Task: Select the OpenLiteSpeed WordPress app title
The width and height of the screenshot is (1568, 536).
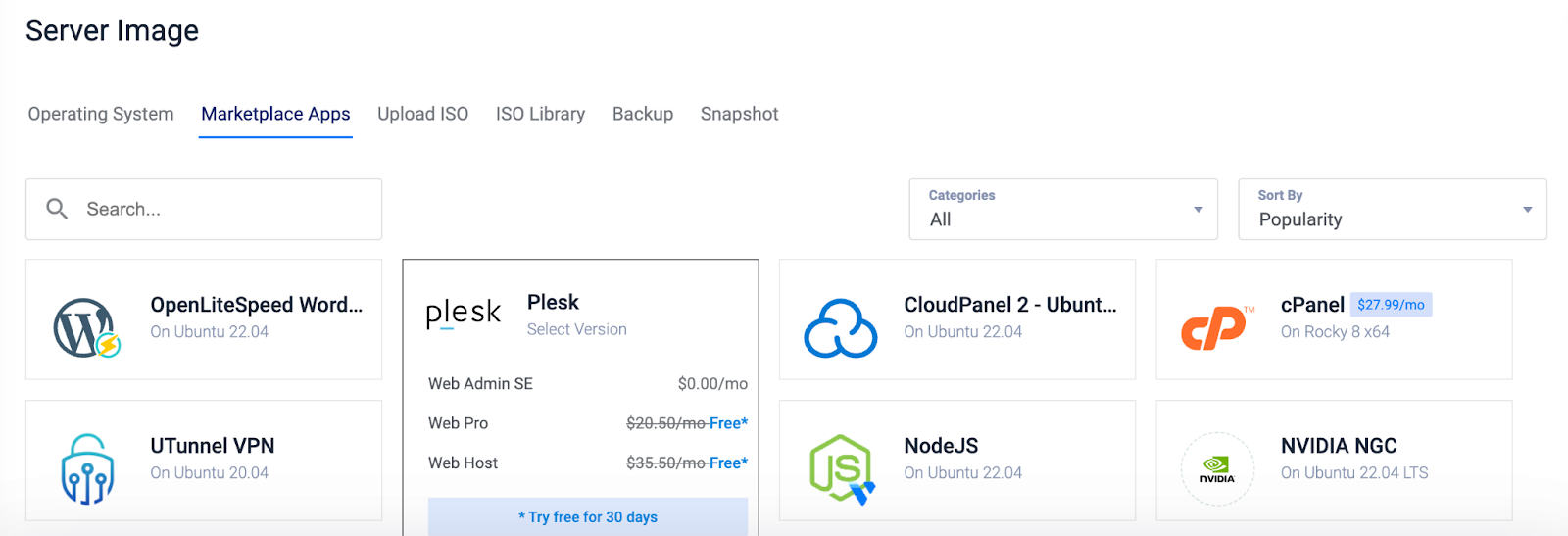Action: click(x=257, y=305)
